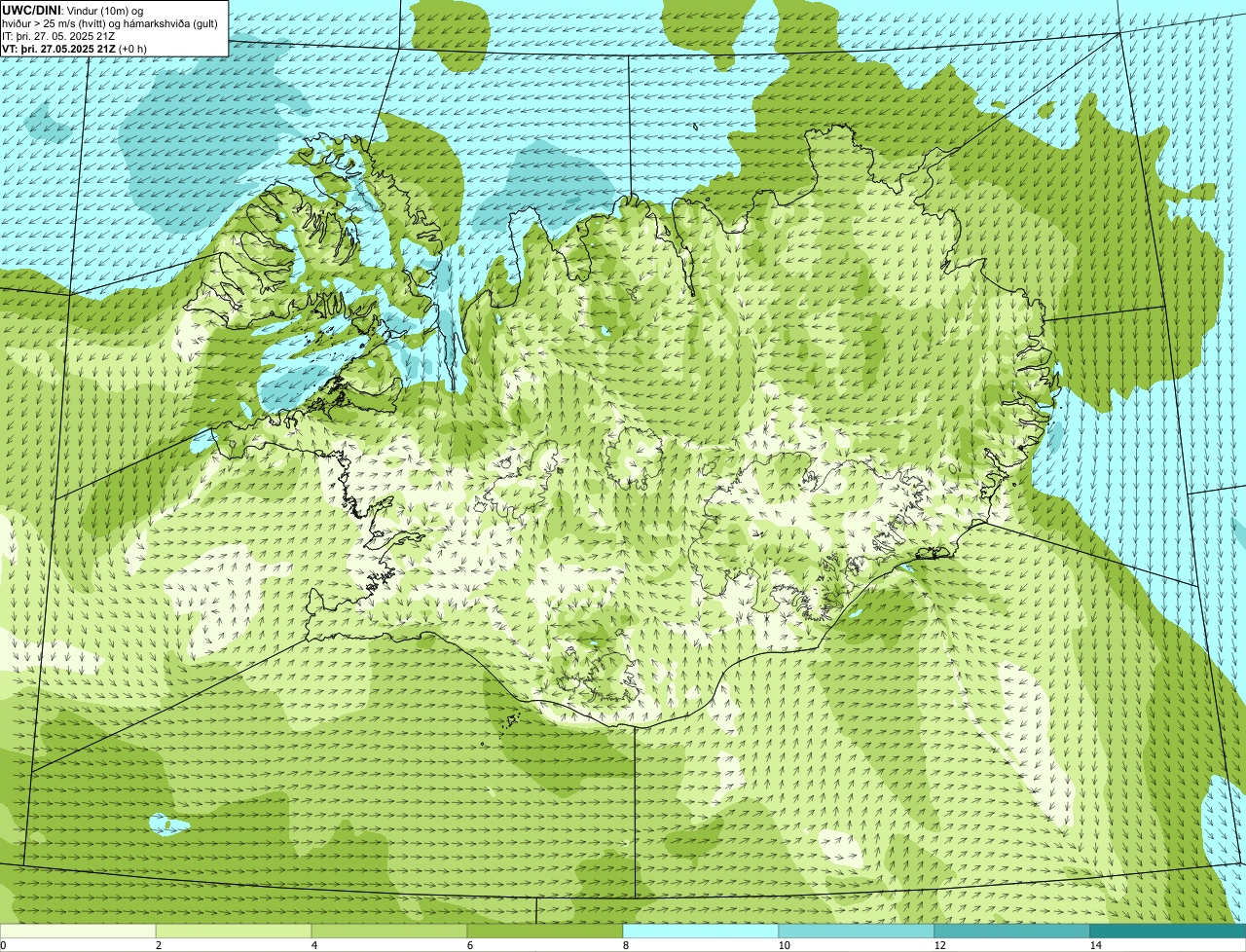Image resolution: width=1246 pixels, height=952 pixels.
Task: Click the 6–8 m/s darker green swatch
Action: click(545, 931)
